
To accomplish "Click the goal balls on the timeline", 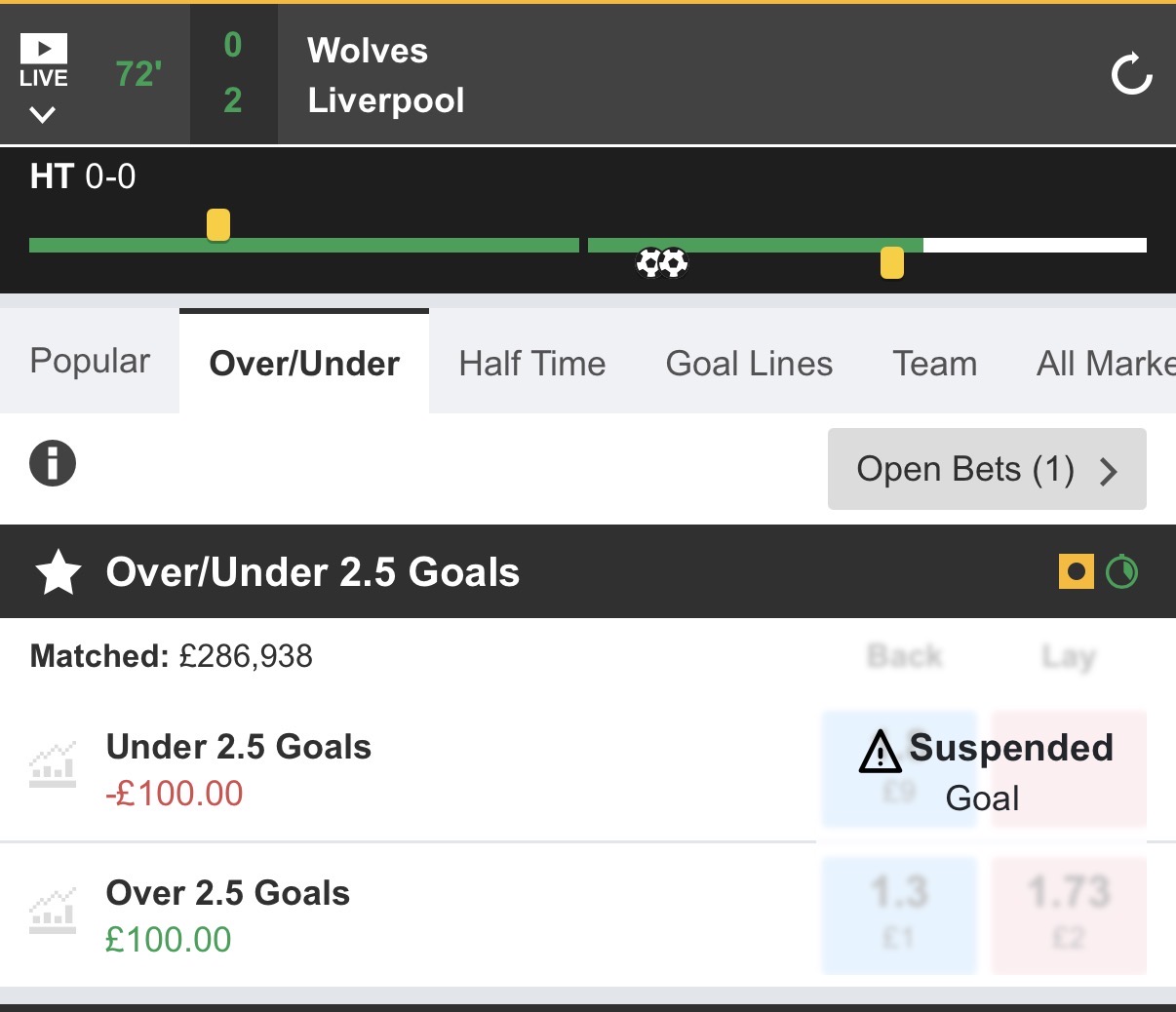I will (662, 262).
